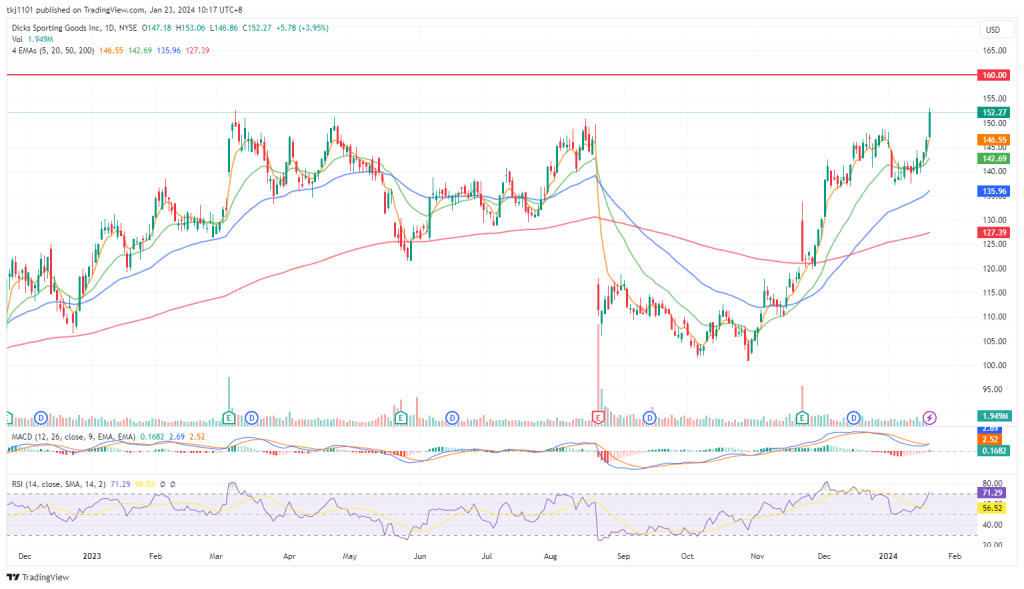Click the Sep label on time axis

624,556
